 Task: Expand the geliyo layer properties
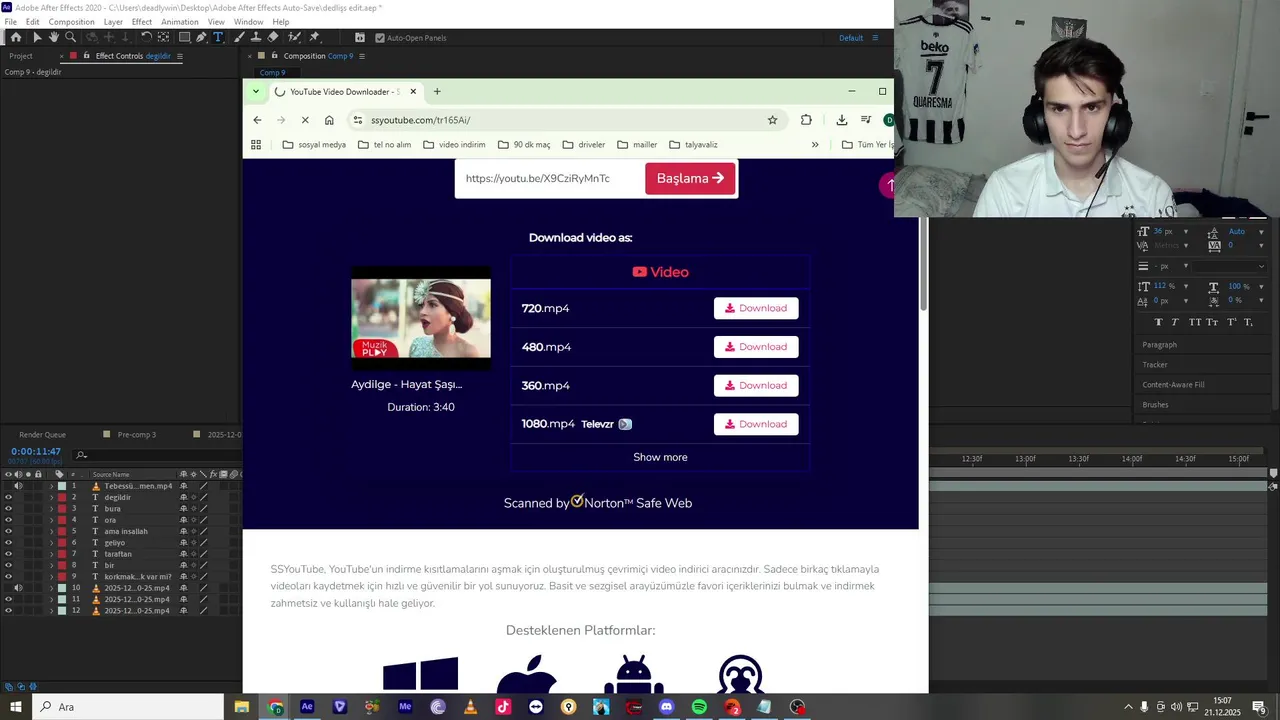tap(51, 543)
